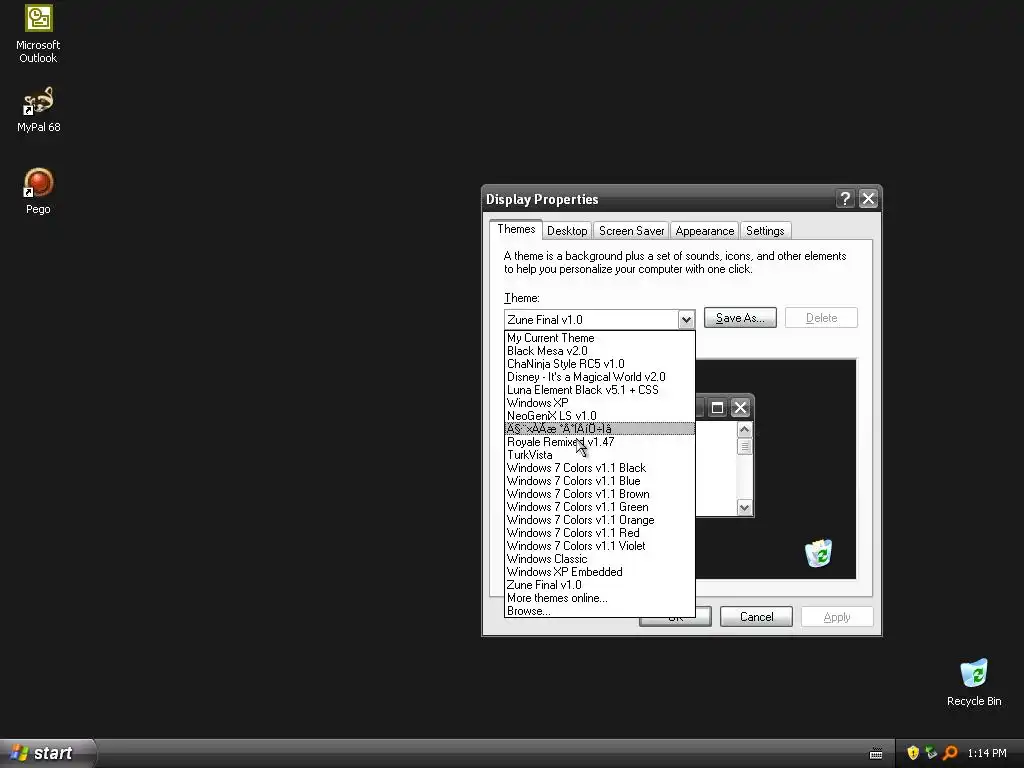Click the taskbar clock showing 1:14 PM

click(x=987, y=754)
